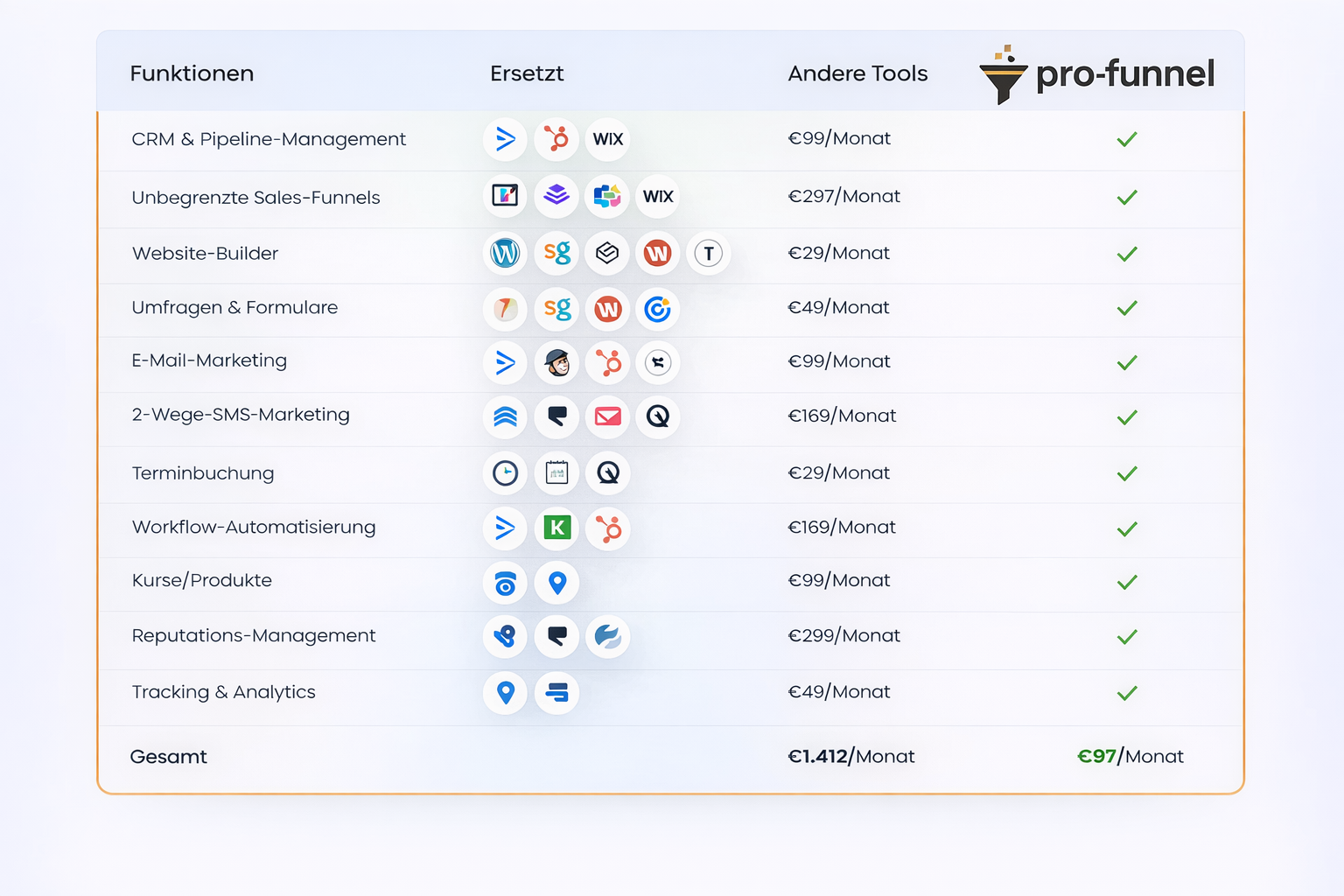Image resolution: width=1344 pixels, height=896 pixels.
Task: Click the WIX icon in the CRM row
Action: point(607,139)
